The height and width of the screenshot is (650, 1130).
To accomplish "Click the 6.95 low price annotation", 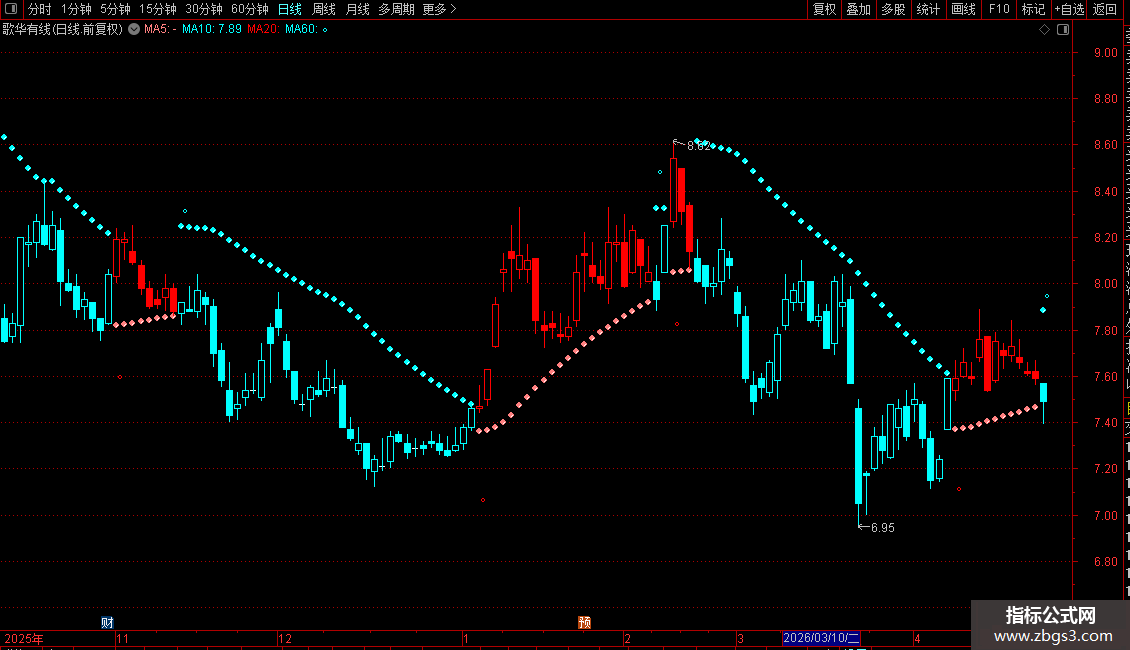I will point(883,527).
